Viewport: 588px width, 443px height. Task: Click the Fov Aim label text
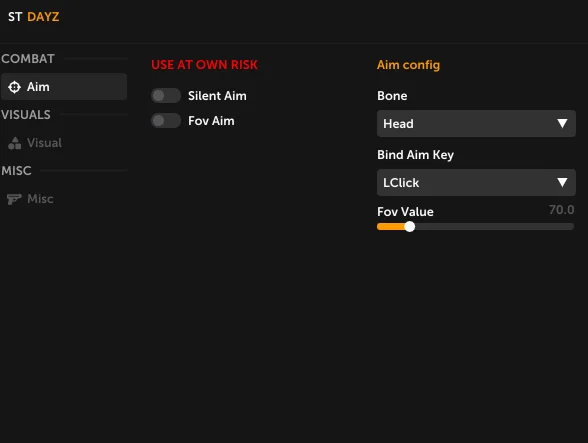[211, 121]
